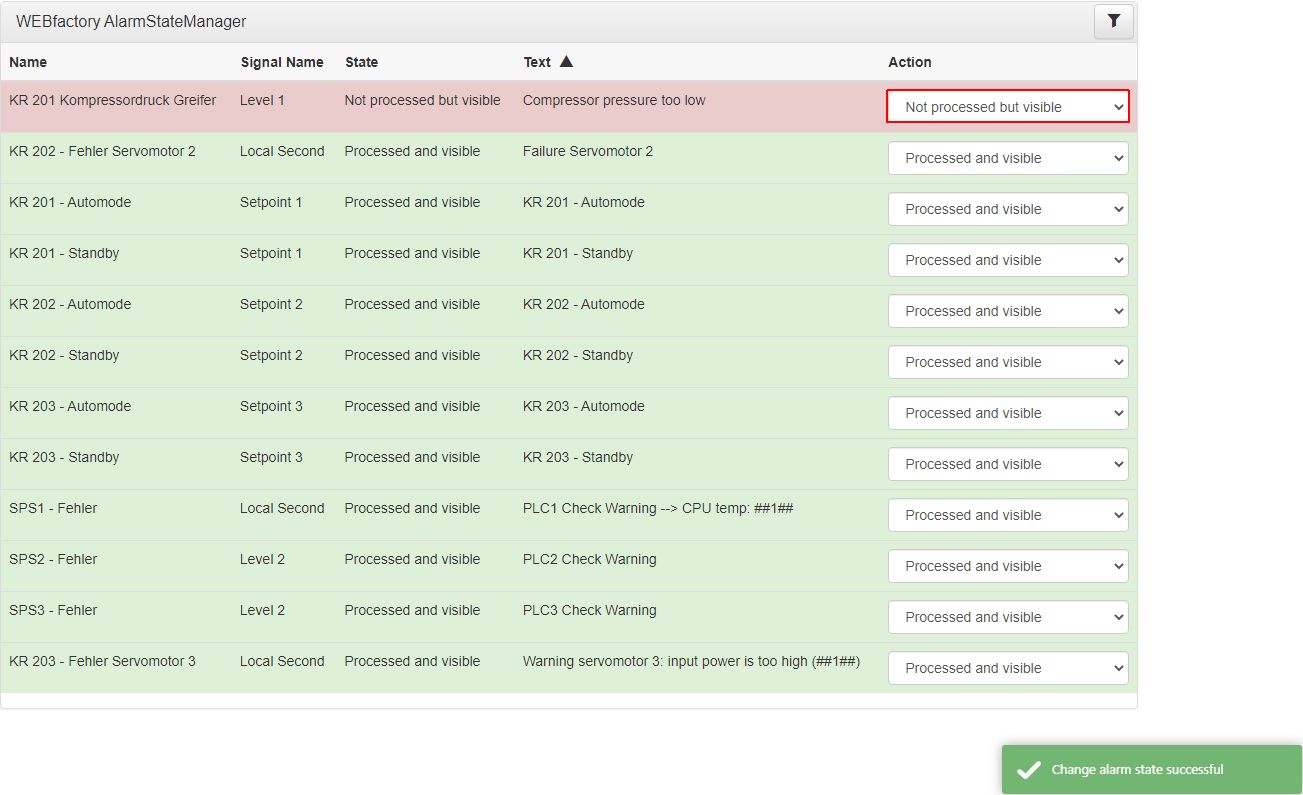Viewport: 1303px width, 795px height.
Task: Click PLC1 Check Warning CPU temp text
Action: (x=658, y=508)
